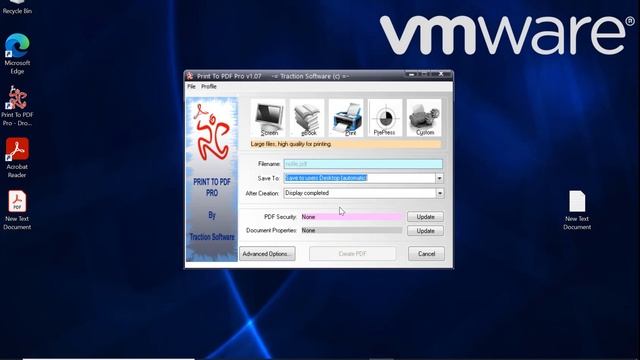The width and height of the screenshot is (640, 360).
Task: Update the Document Properties settings
Action: tap(425, 231)
